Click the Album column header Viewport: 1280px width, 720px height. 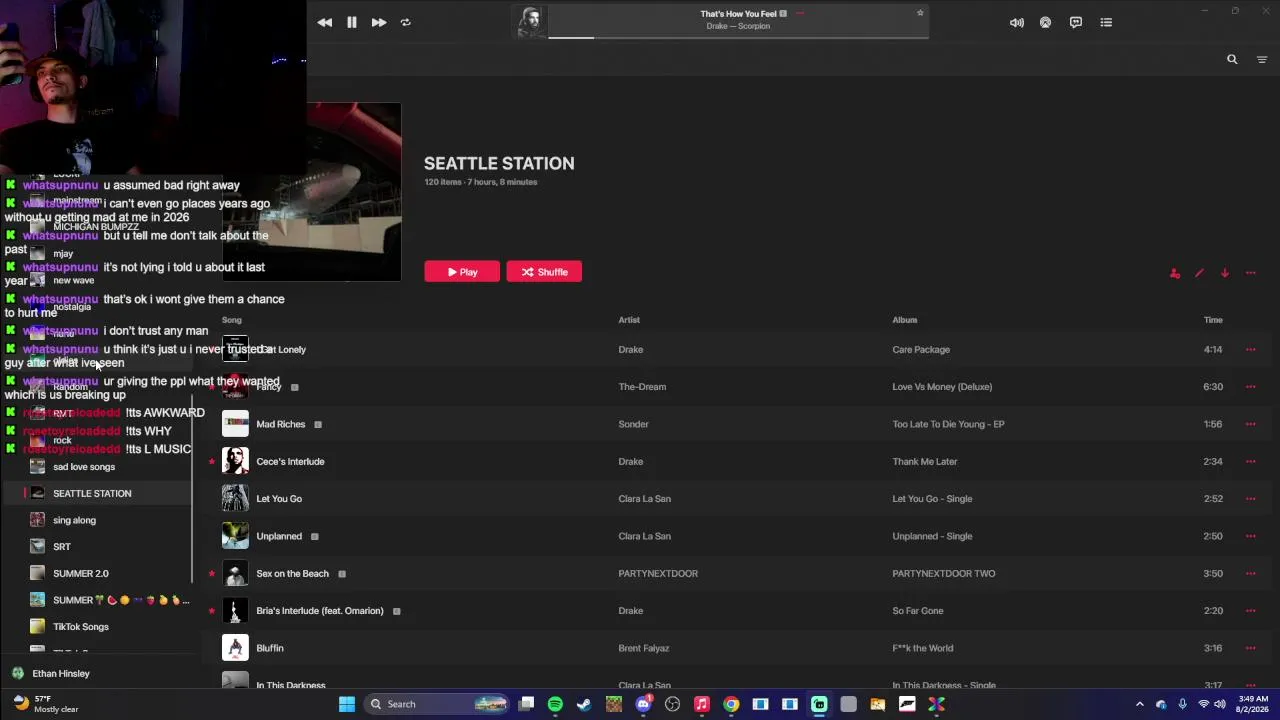[905, 320]
